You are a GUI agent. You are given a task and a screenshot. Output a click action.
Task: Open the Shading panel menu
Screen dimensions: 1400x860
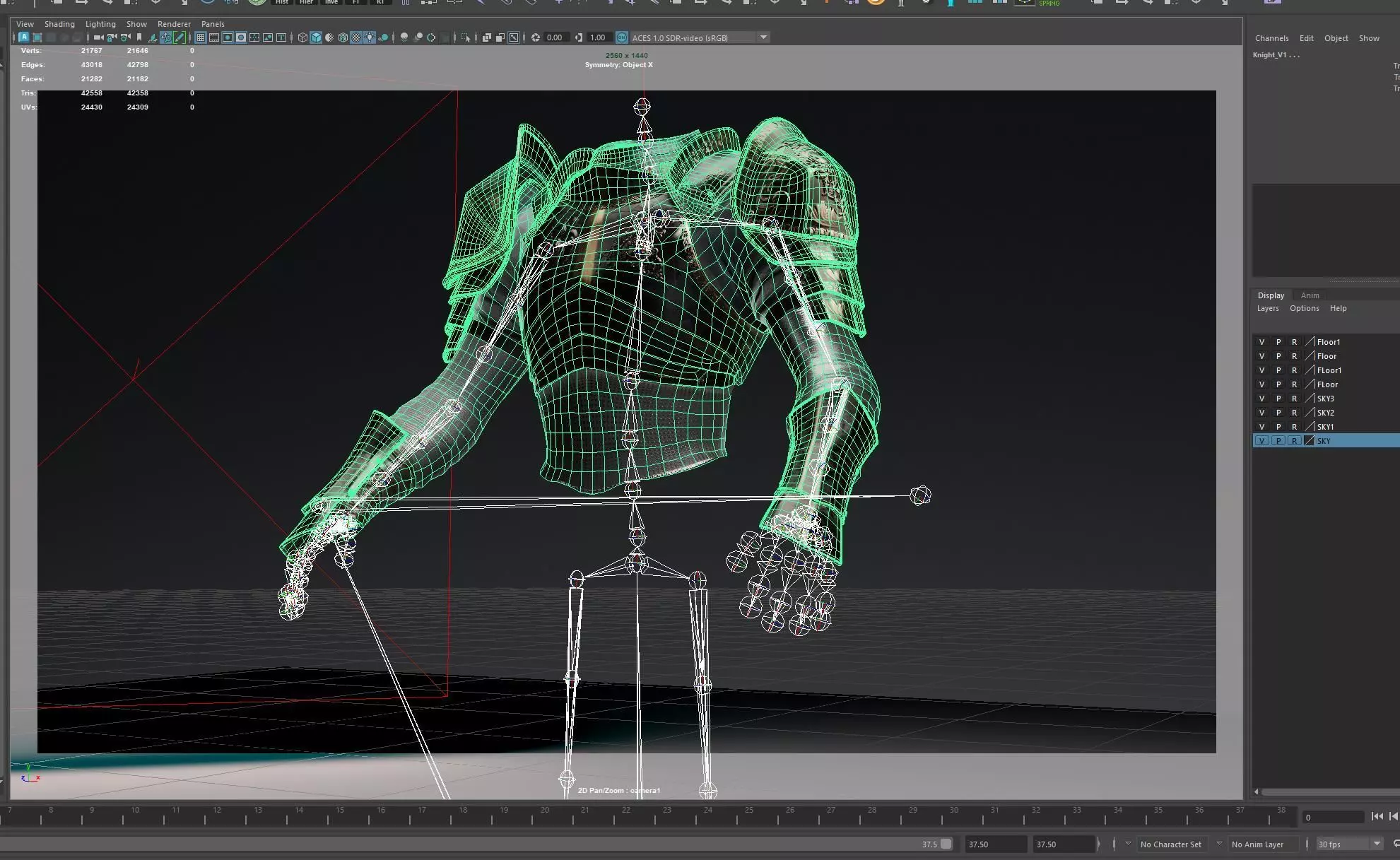(x=59, y=24)
